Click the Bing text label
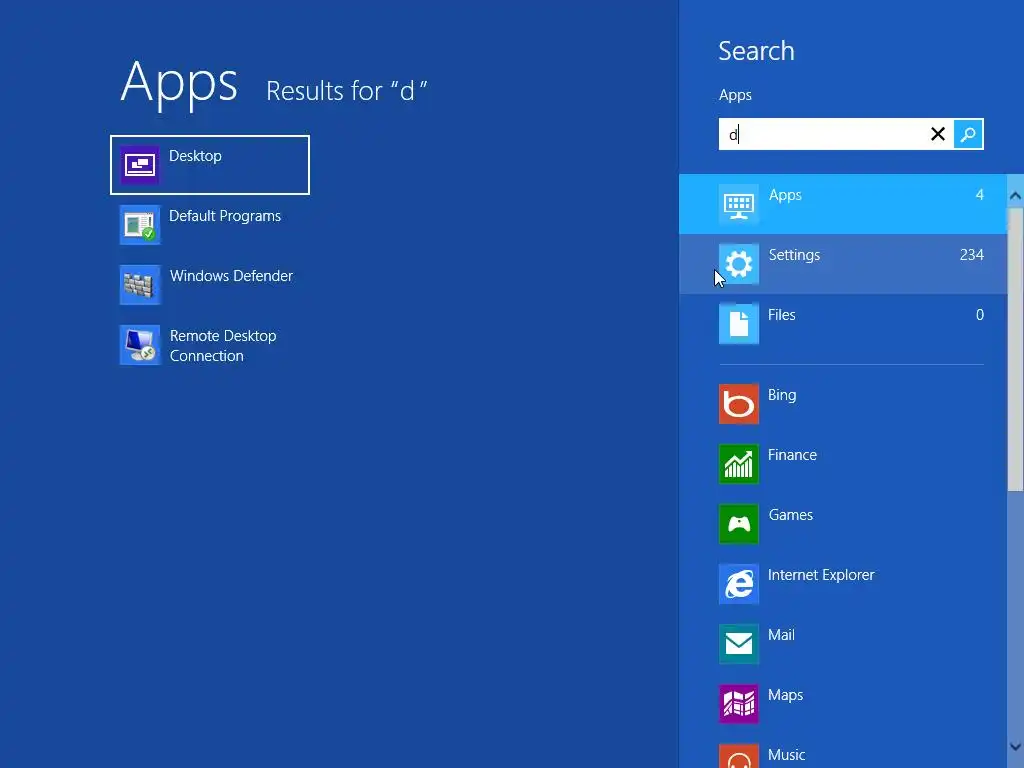 [782, 395]
